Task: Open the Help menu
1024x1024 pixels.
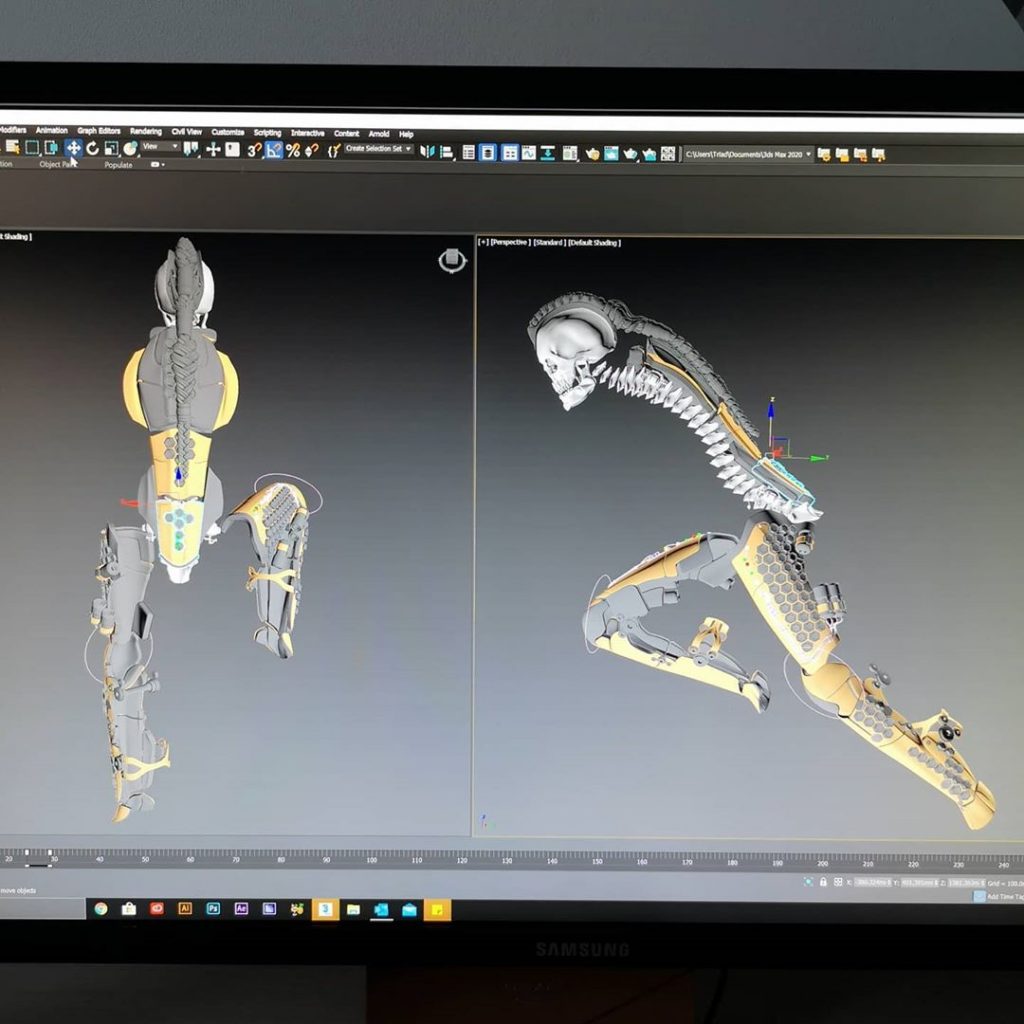Action: pyautogui.click(x=406, y=135)
